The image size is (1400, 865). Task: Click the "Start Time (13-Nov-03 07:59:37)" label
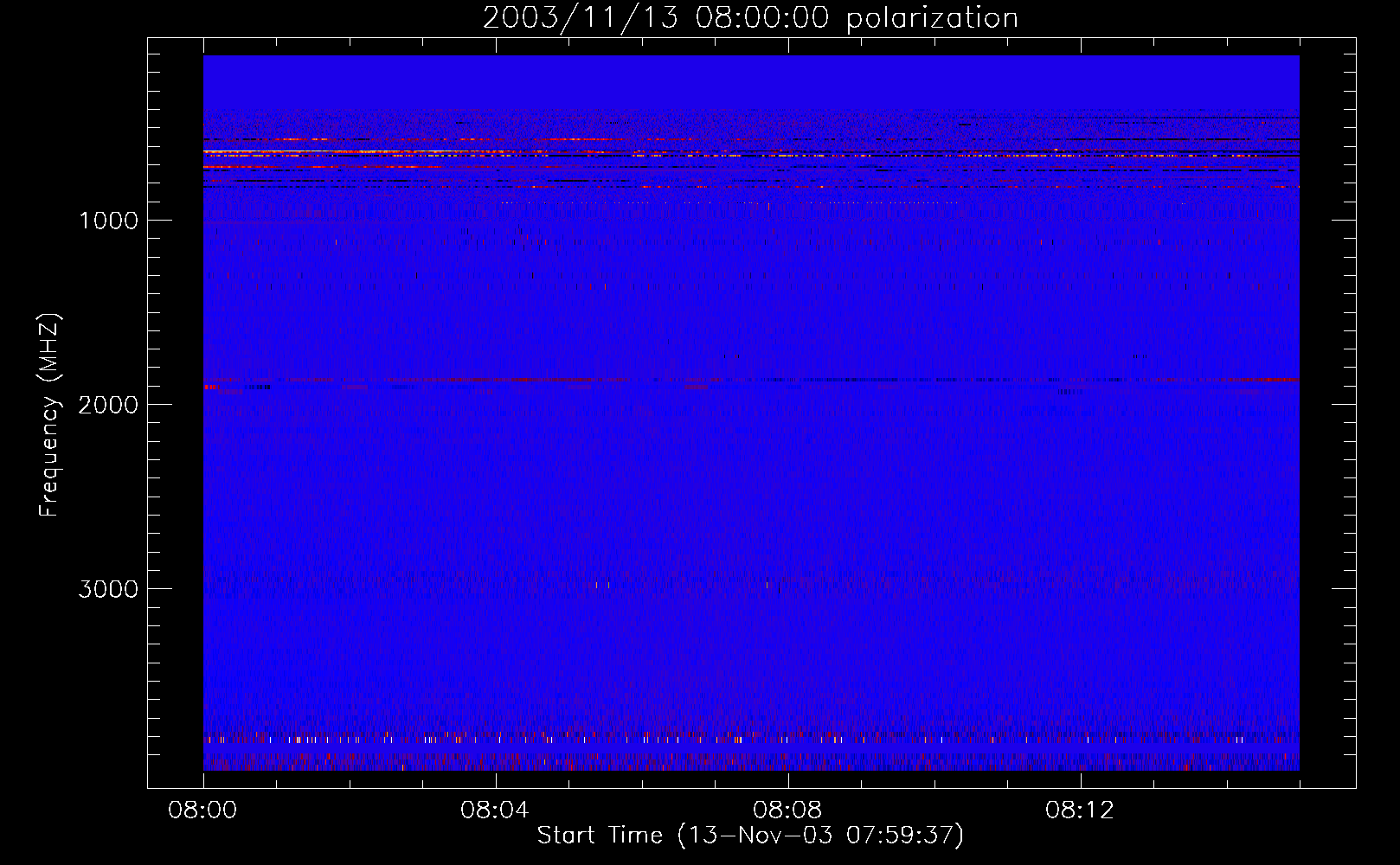(x=750, y=836)
